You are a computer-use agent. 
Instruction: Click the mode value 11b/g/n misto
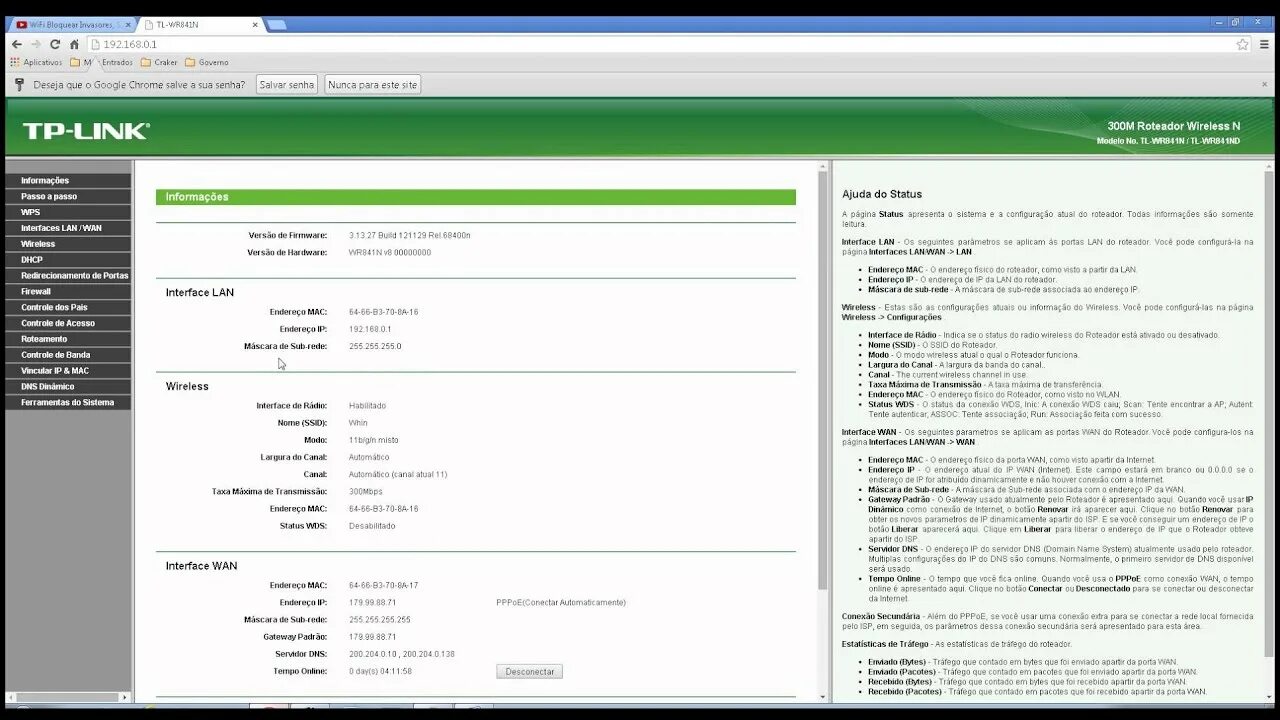pyautogui.click(x=373, y=440)
